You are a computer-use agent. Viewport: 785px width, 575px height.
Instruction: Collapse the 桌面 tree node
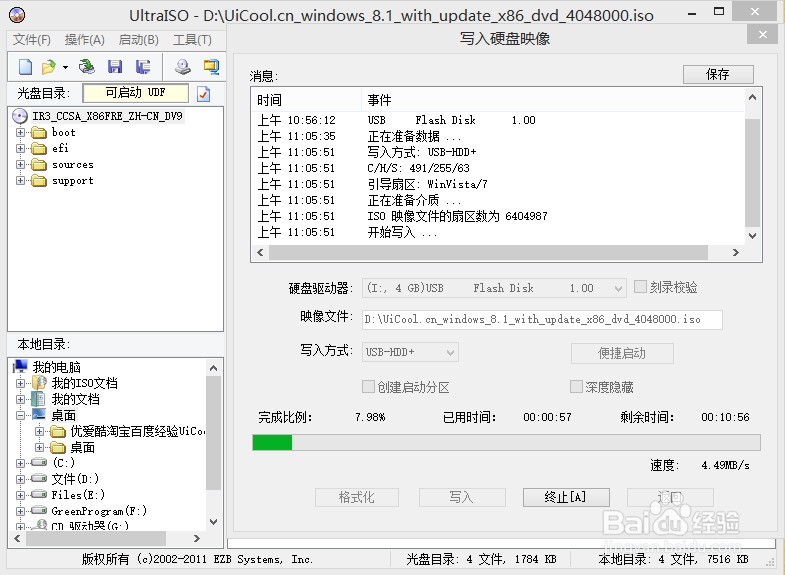tap(21, 415)
